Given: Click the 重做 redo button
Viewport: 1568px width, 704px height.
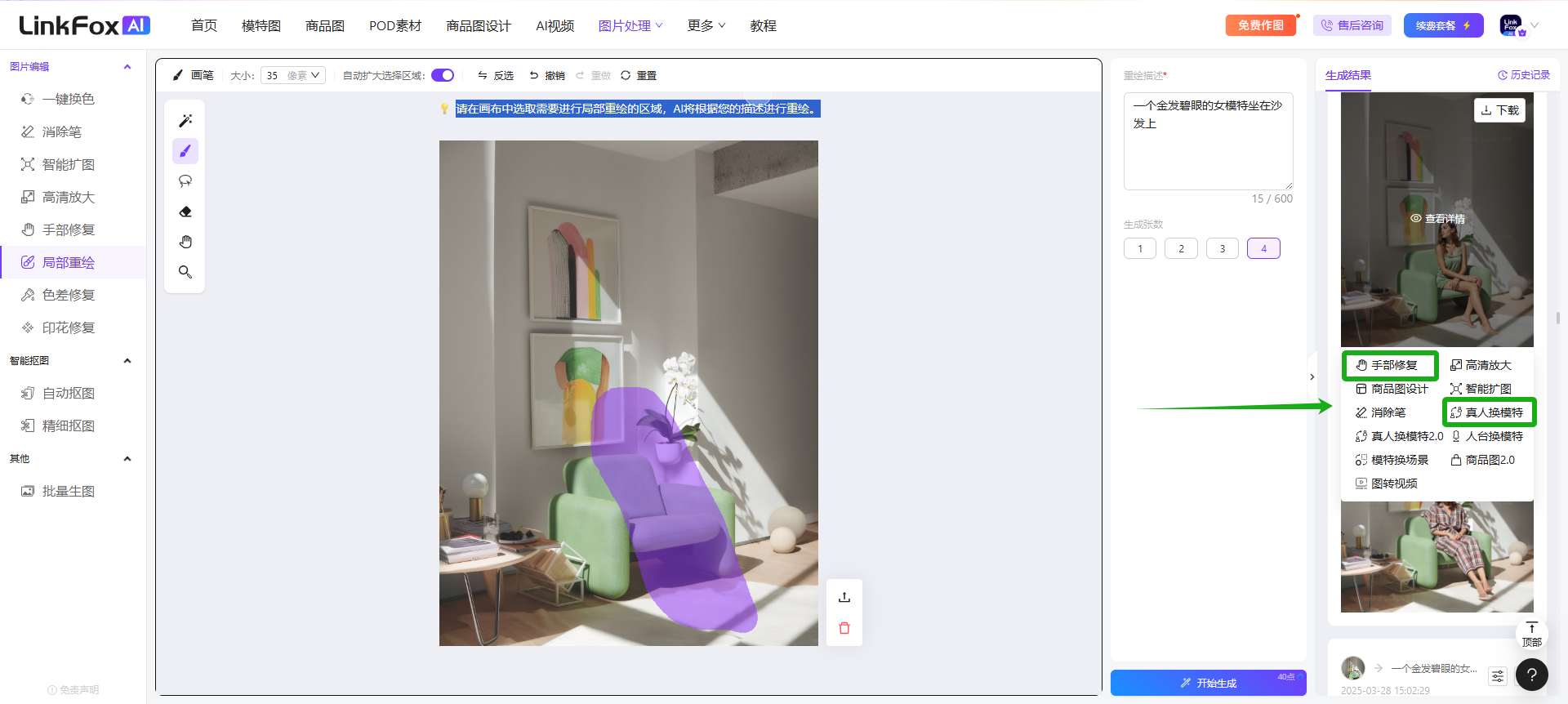Looking at the screenshot, I should point(593,75).
